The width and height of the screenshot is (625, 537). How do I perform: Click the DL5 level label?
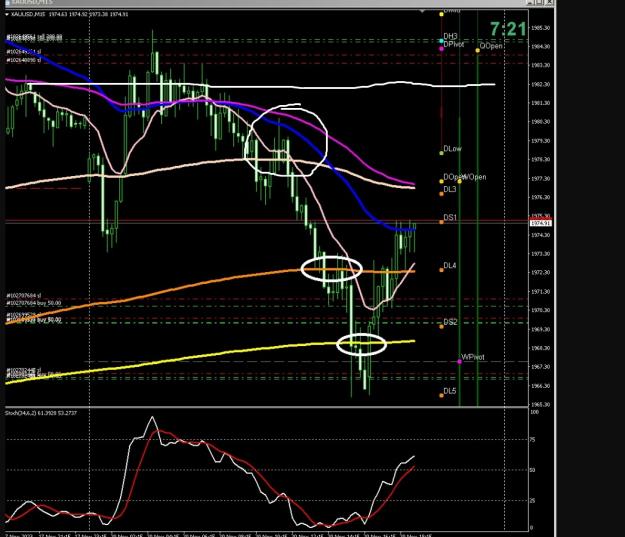450,391
